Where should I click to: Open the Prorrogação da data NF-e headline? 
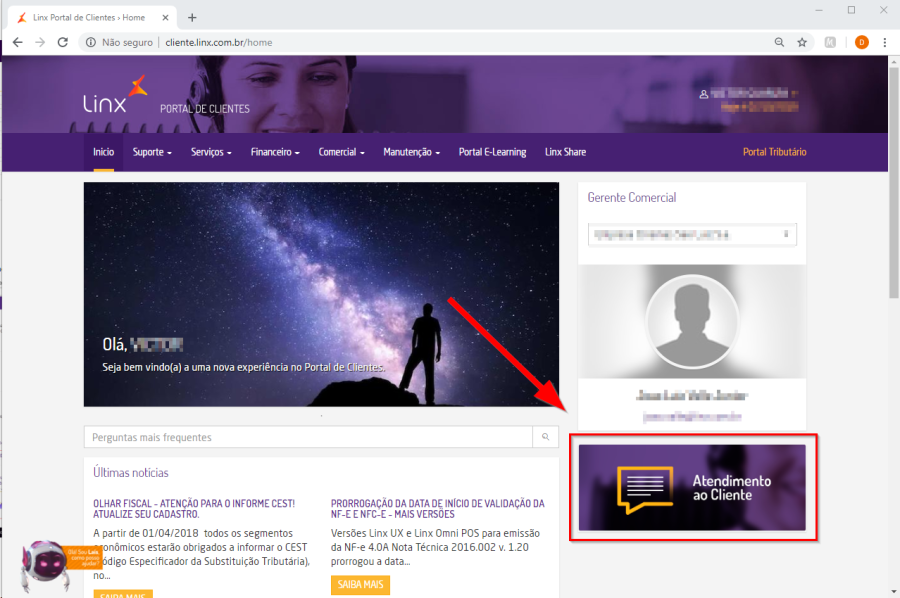pos(437,508)
